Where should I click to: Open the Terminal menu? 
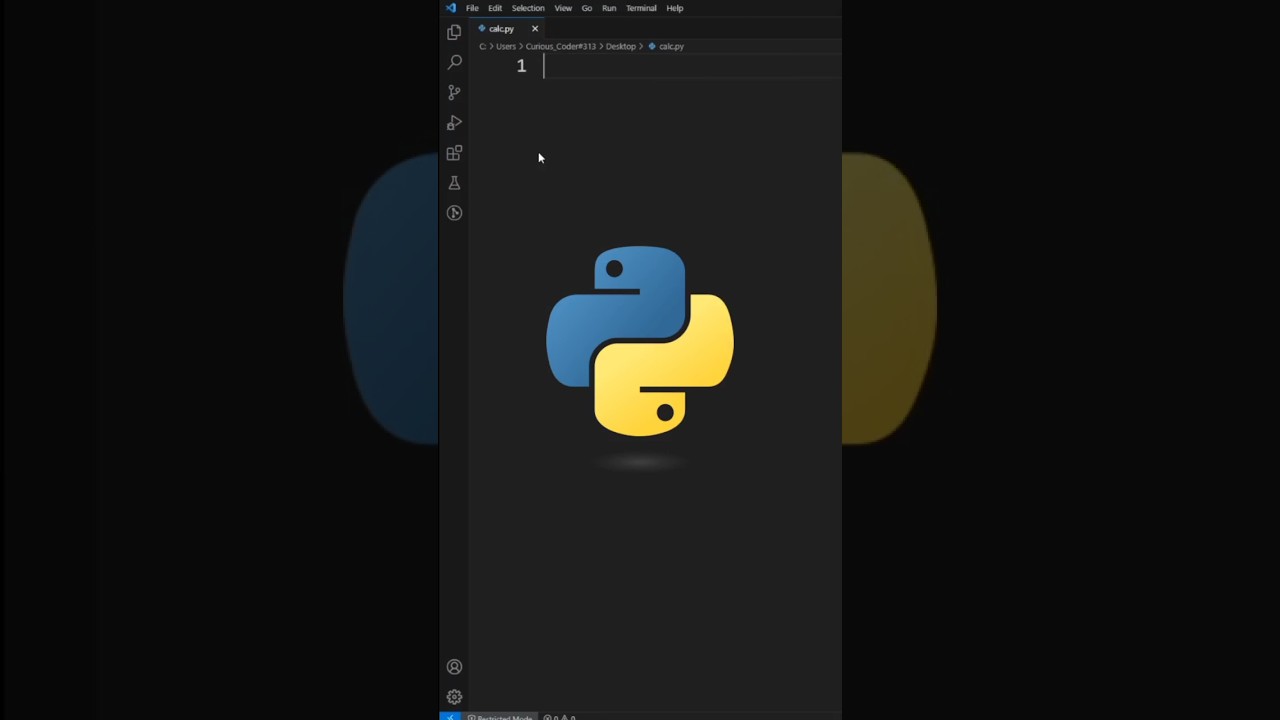click(641, 8)
